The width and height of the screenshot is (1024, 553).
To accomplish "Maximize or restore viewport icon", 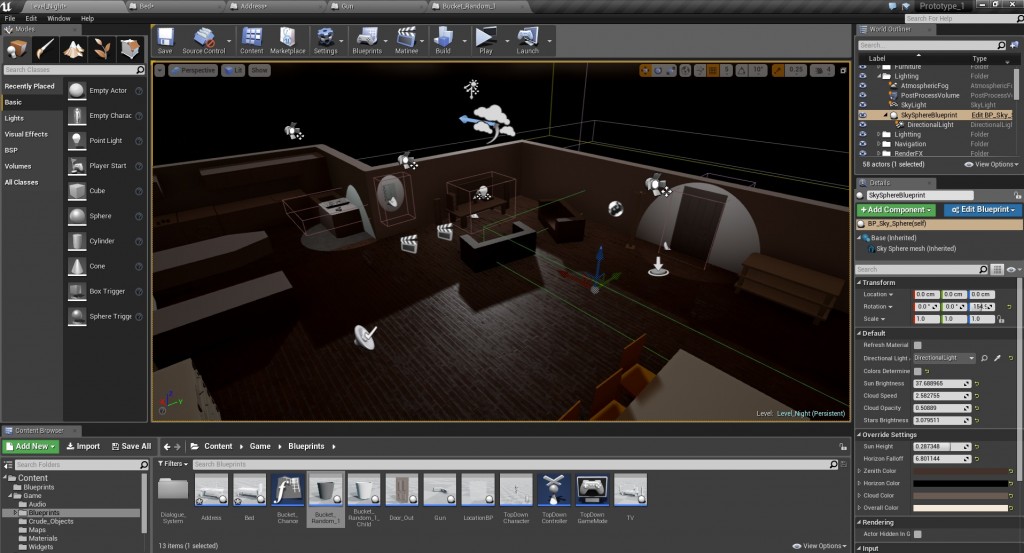I will pyautogui.click(x=844, y=70).
